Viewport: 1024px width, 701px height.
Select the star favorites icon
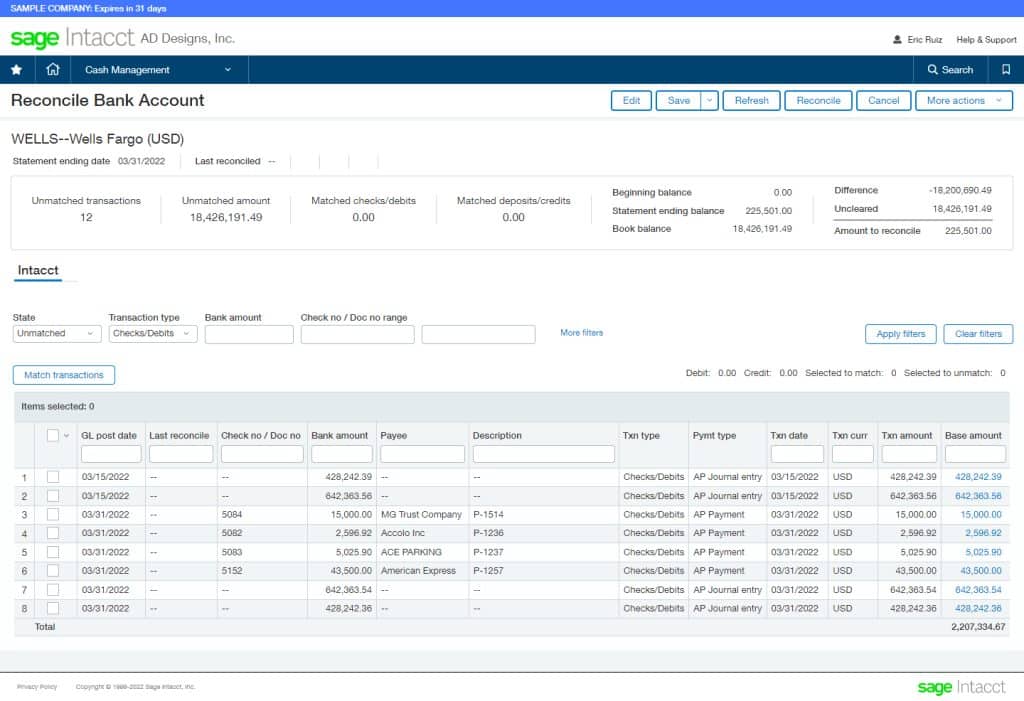pos(16,70)
